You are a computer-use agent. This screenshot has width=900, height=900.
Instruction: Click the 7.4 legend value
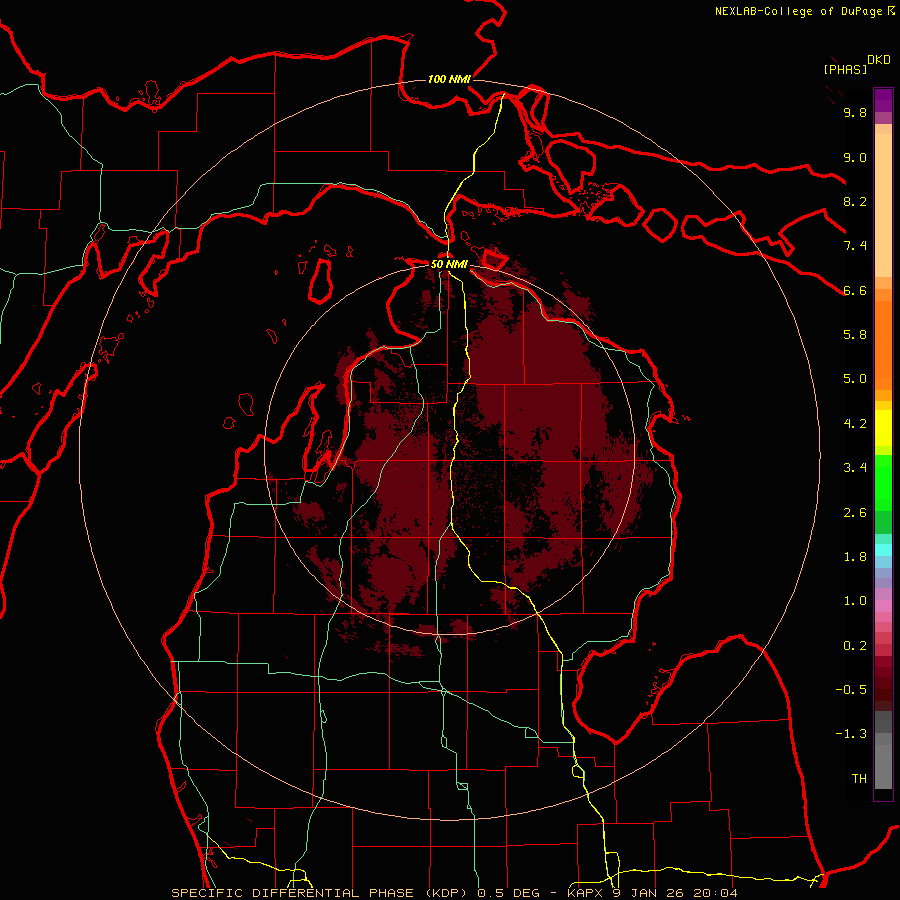coord(855,246)
